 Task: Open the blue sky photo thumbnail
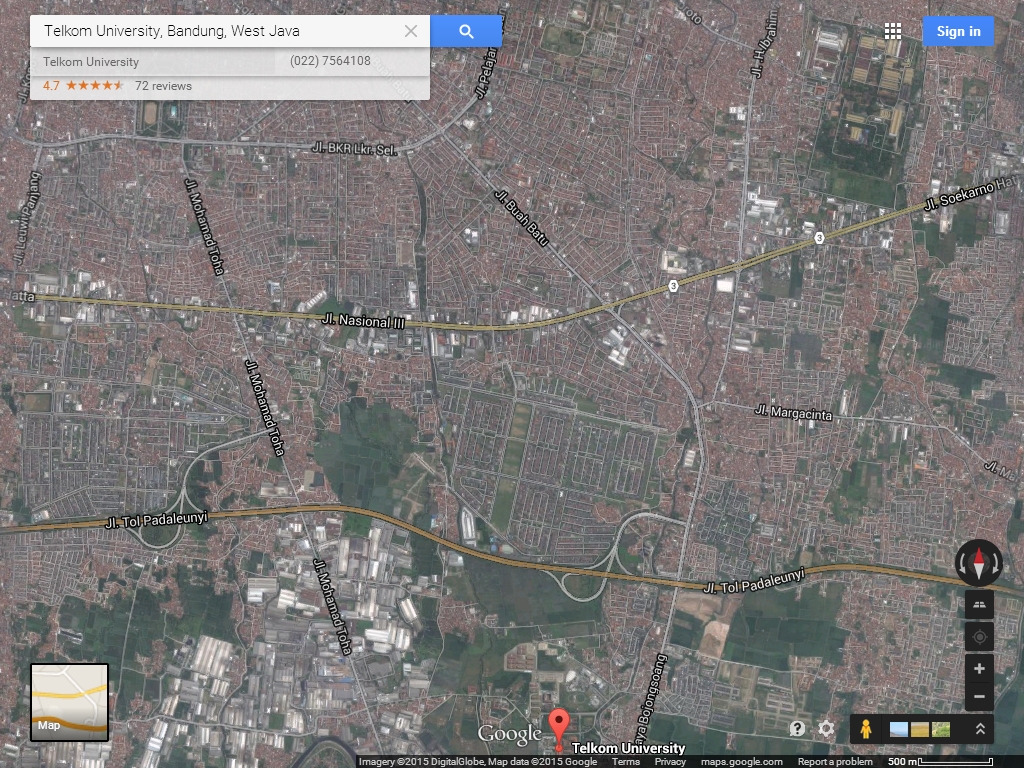point(899,729)
